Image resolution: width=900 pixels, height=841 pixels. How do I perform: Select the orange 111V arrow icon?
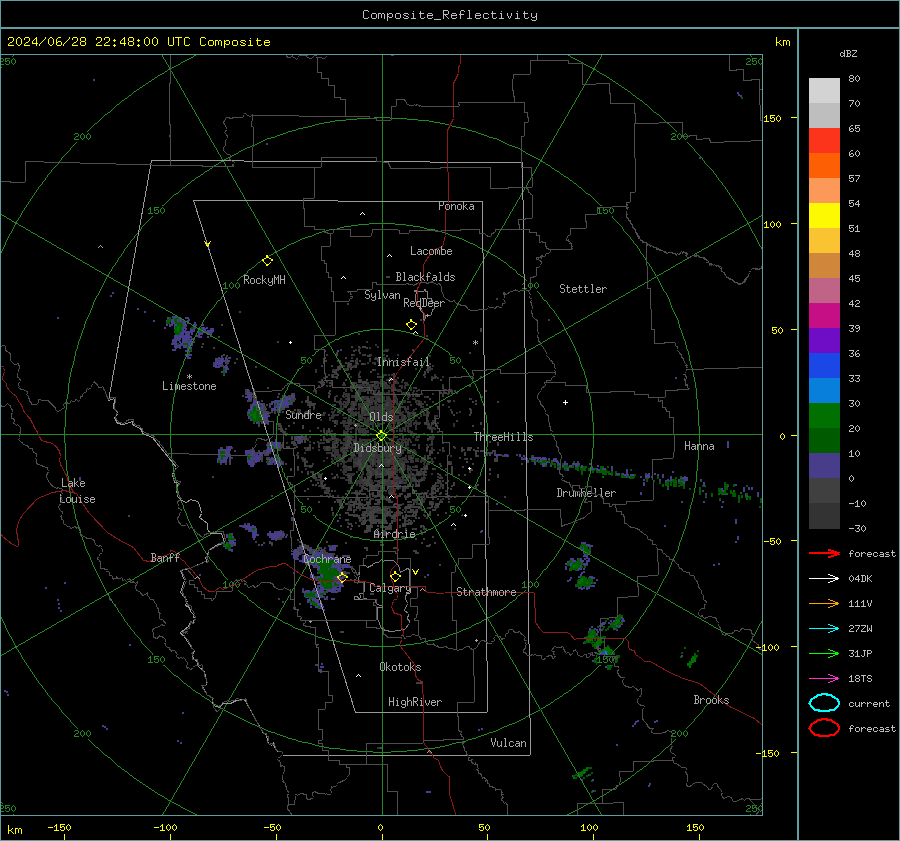(x=824, y=603)
